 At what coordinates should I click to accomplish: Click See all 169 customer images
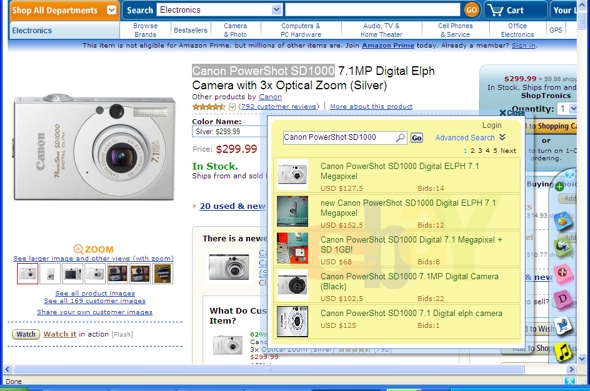tap(94, 301)
